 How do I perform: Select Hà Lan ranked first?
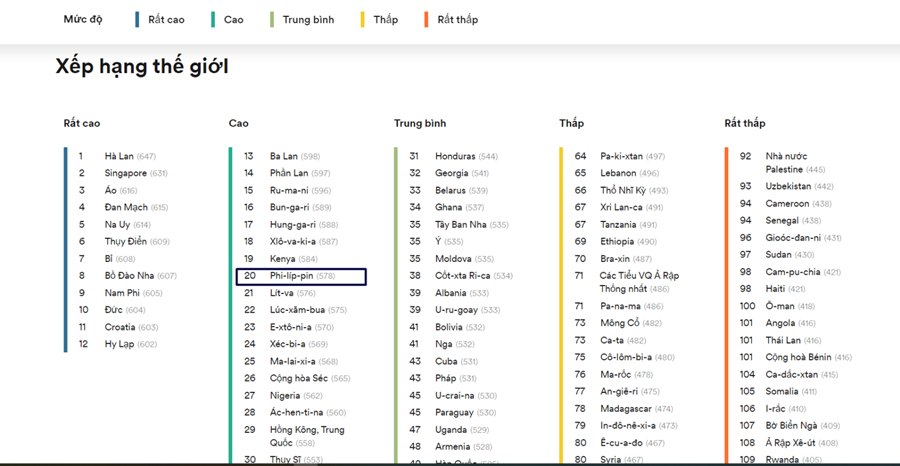click(119, 156)
